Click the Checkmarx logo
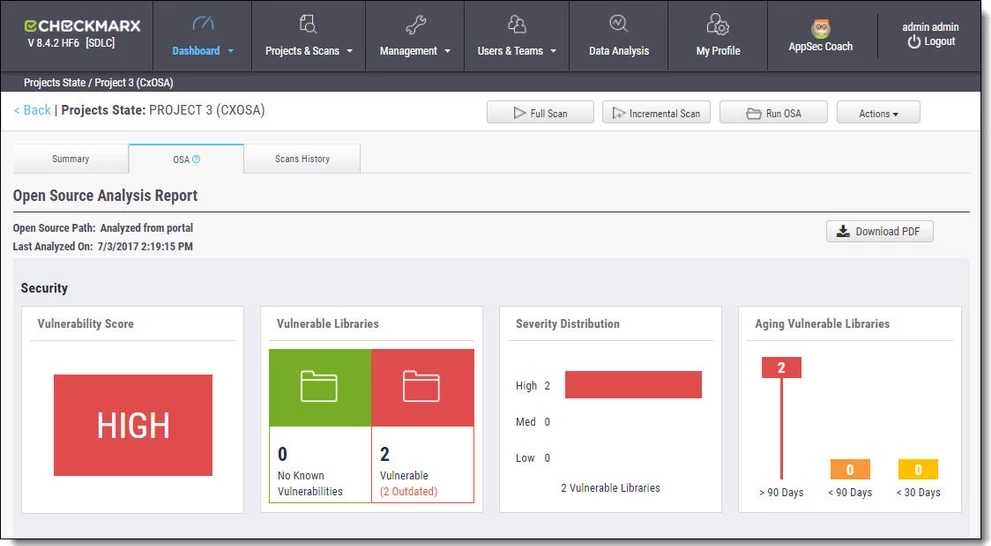The height and width of the screenshot is (546, 991). (x=82, y=26)
